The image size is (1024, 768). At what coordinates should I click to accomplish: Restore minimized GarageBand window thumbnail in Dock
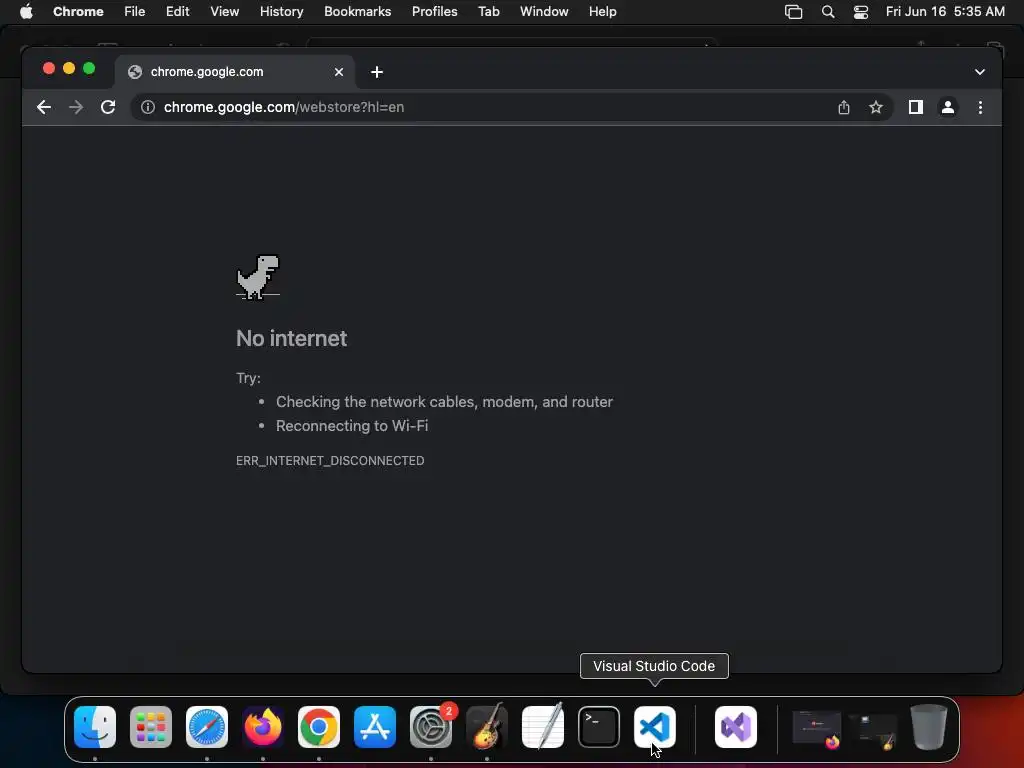coord(873,730)
